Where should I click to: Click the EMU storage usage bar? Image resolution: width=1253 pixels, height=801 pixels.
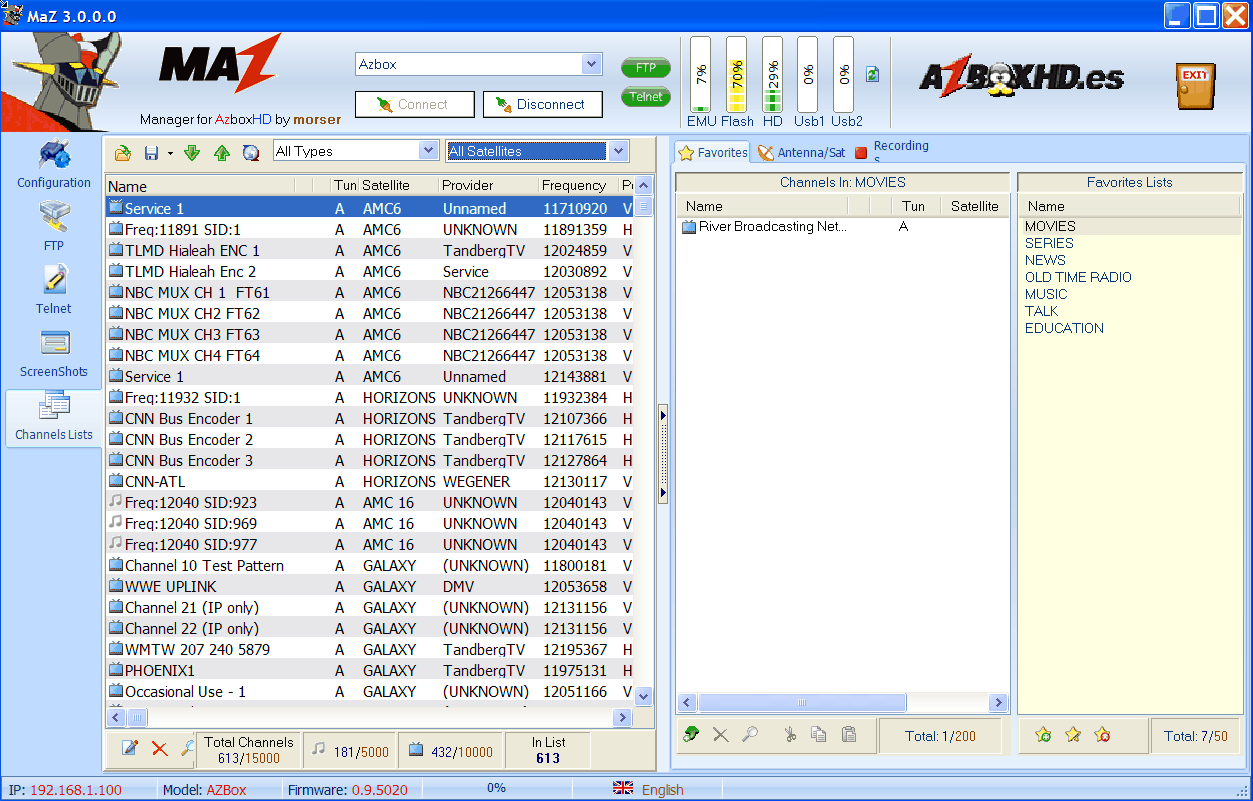[701, 75]
